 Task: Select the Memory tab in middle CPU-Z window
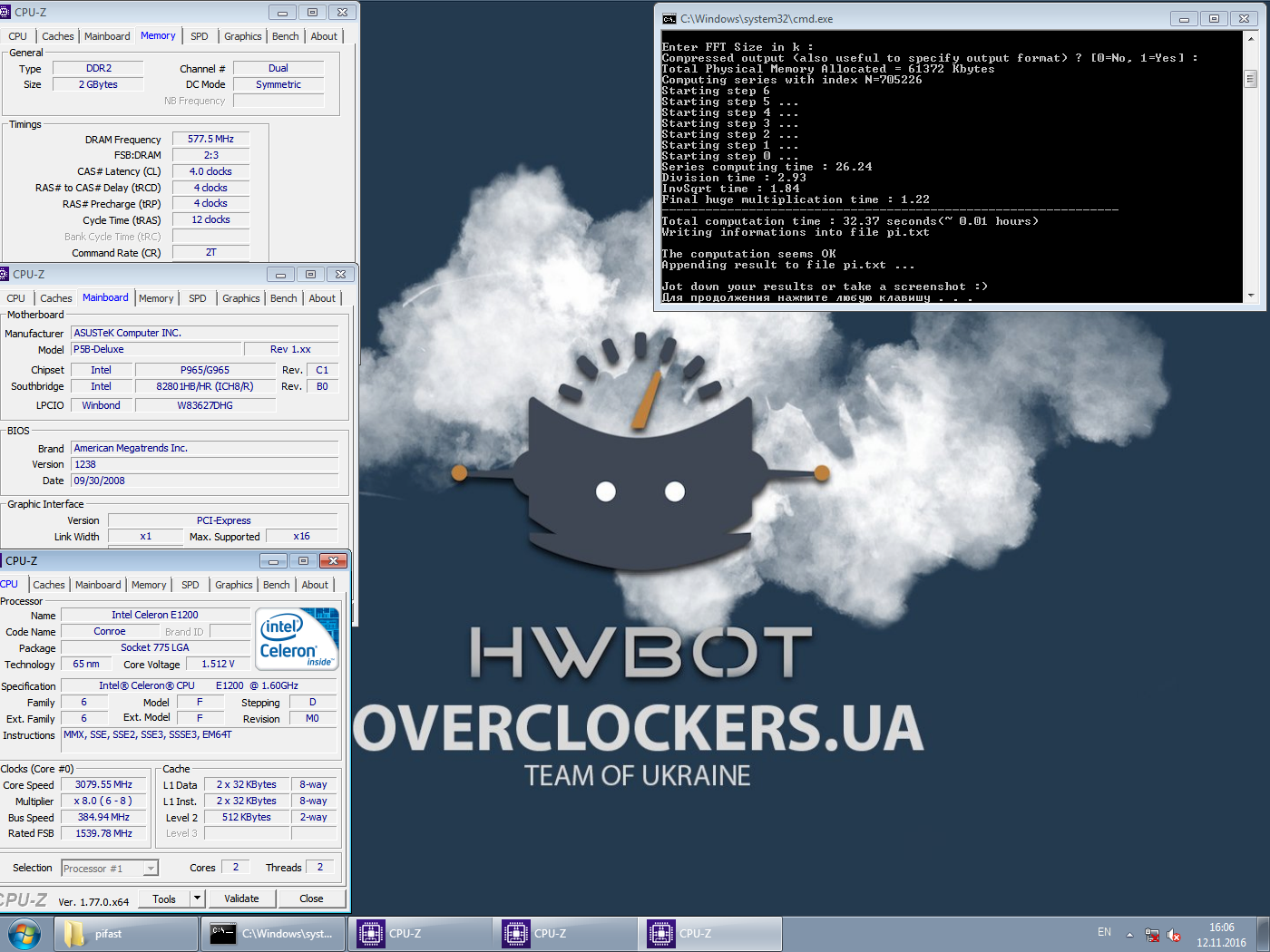coord(156,298)
